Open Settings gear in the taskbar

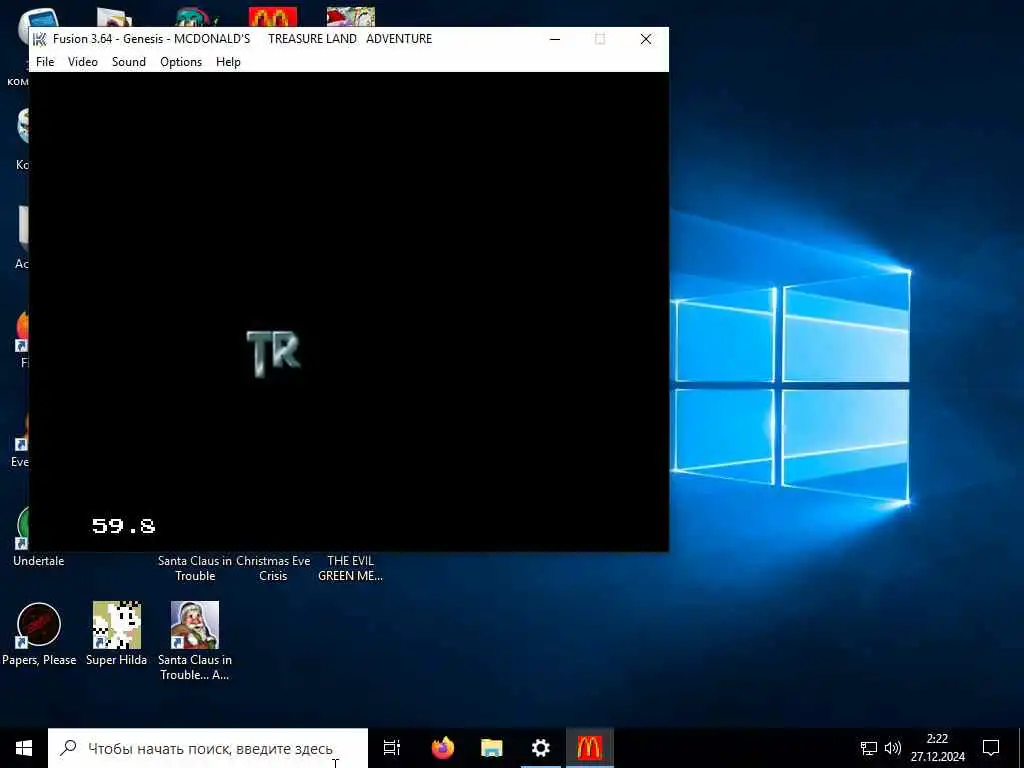[541, 748]
